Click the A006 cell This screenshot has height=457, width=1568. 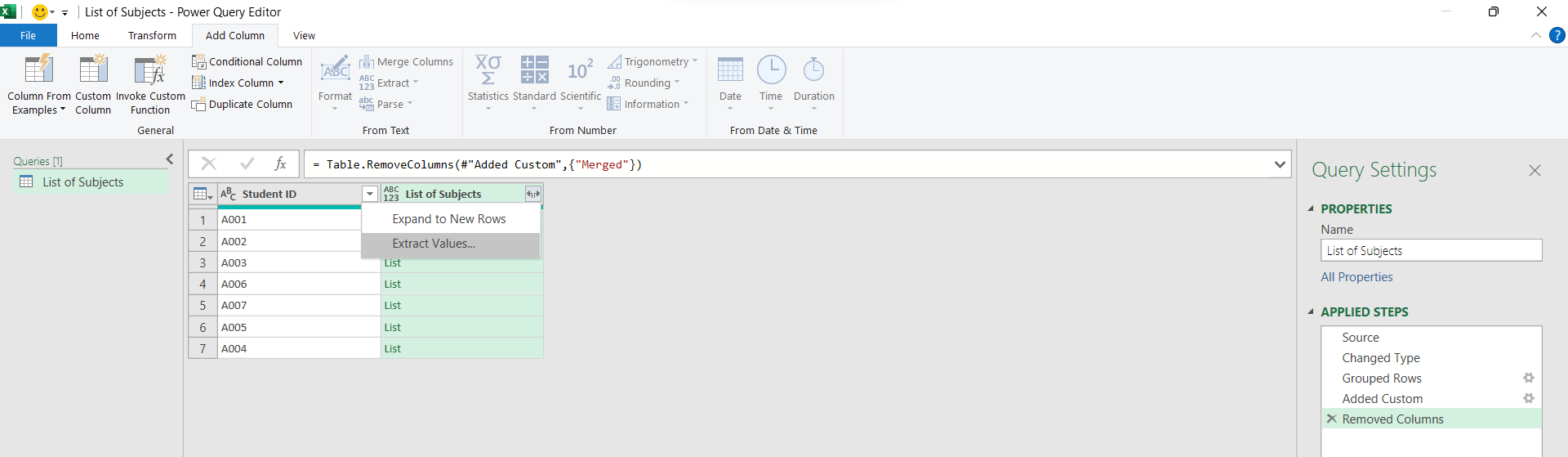(x=299, y=284)
